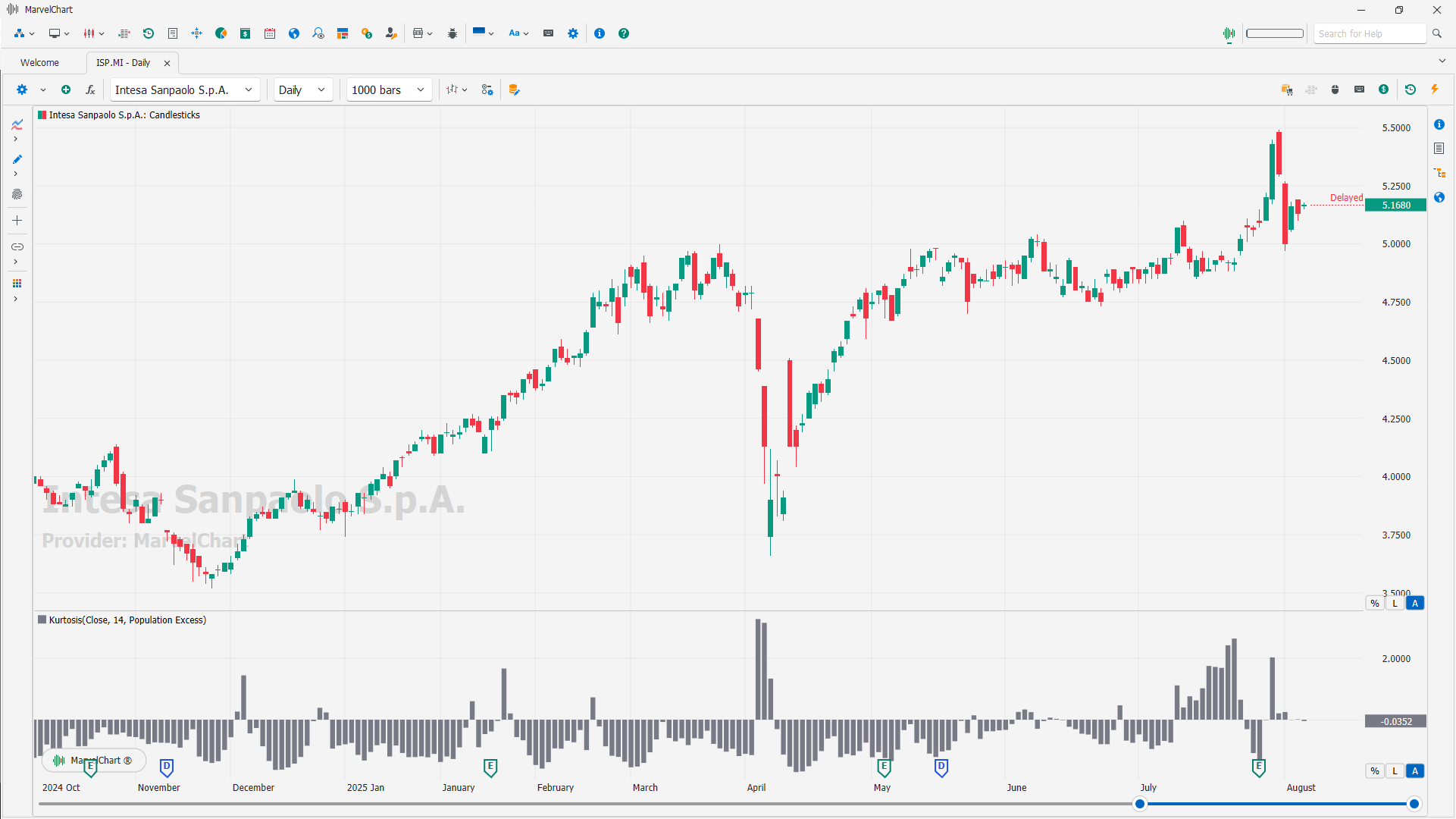Toggle percent scale on Kurtosis panel
This screenshot has width=1456, height=819.
(1375, 771)
